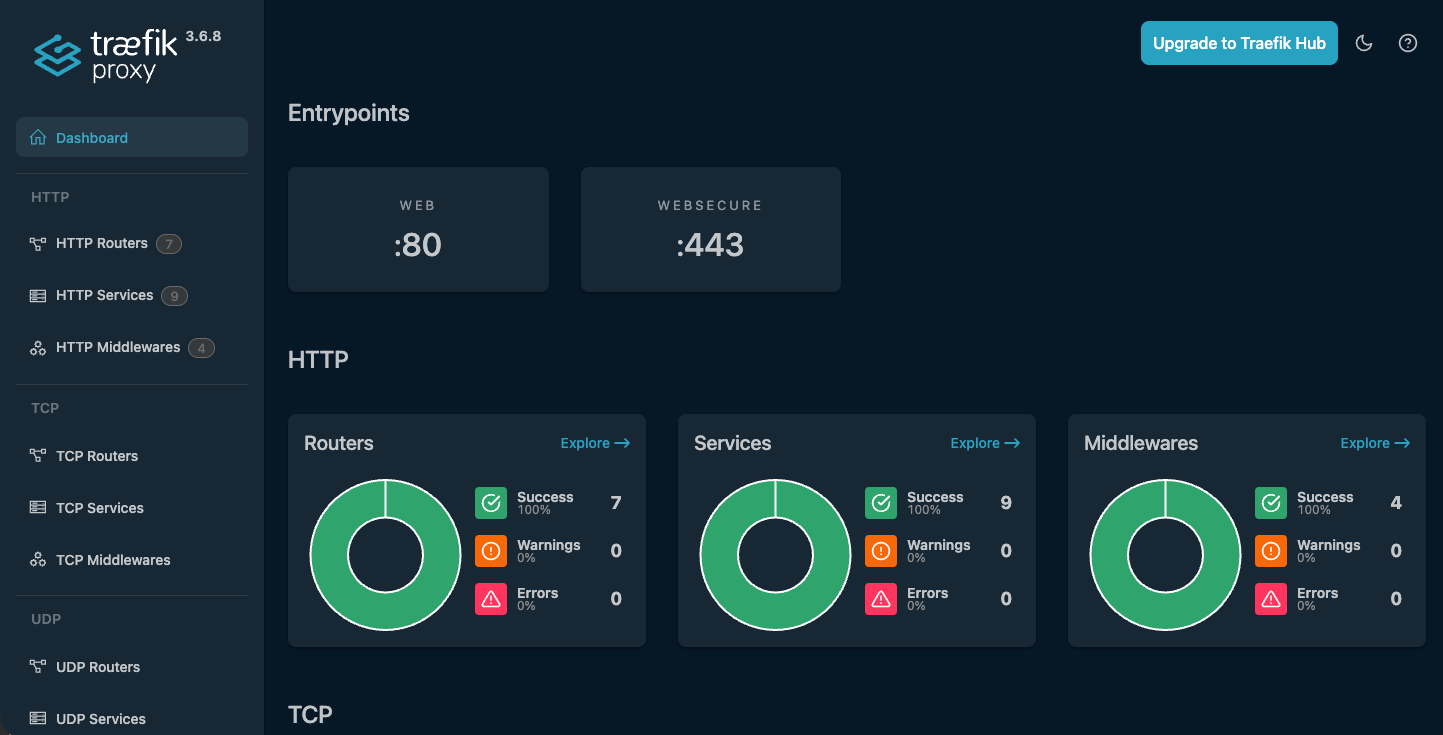Click the HTTP Services sidebar icon

point(38,296)
